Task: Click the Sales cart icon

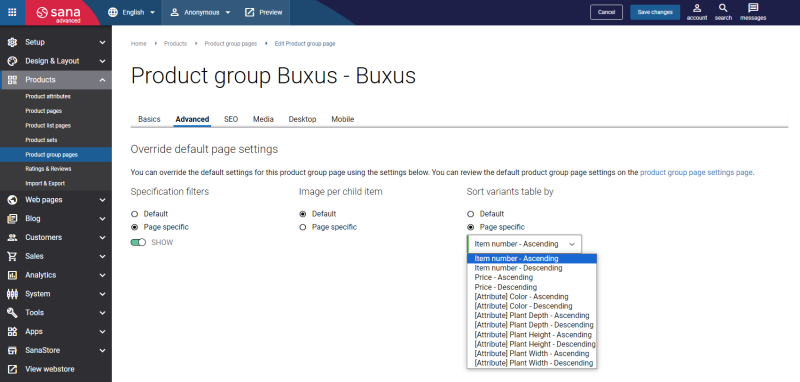Action: [12, 256]
